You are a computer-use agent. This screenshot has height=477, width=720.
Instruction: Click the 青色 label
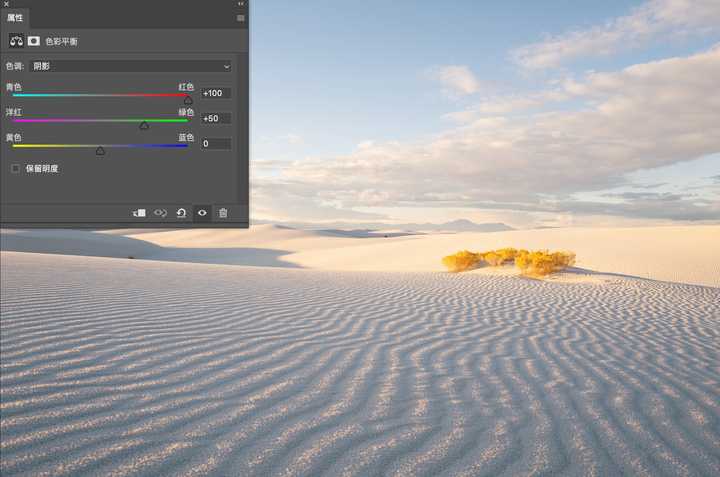click(14, 87)
